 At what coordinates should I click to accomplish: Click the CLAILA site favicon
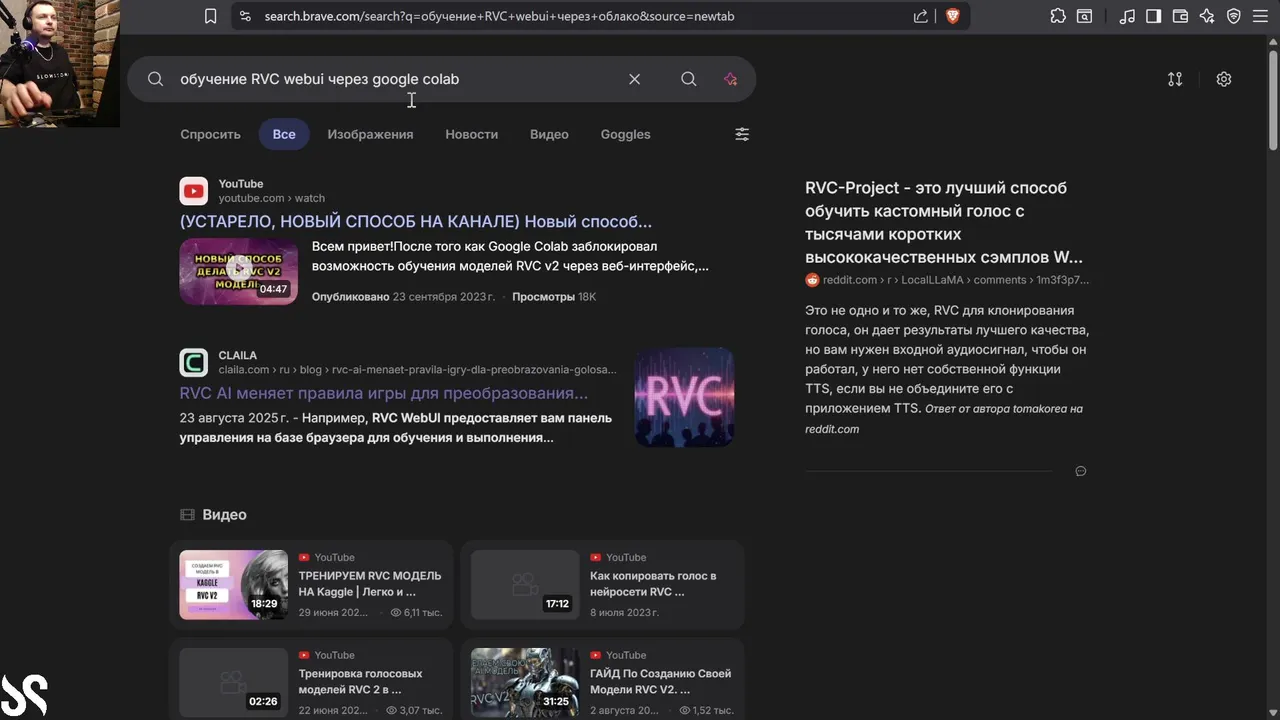(193, 362)
